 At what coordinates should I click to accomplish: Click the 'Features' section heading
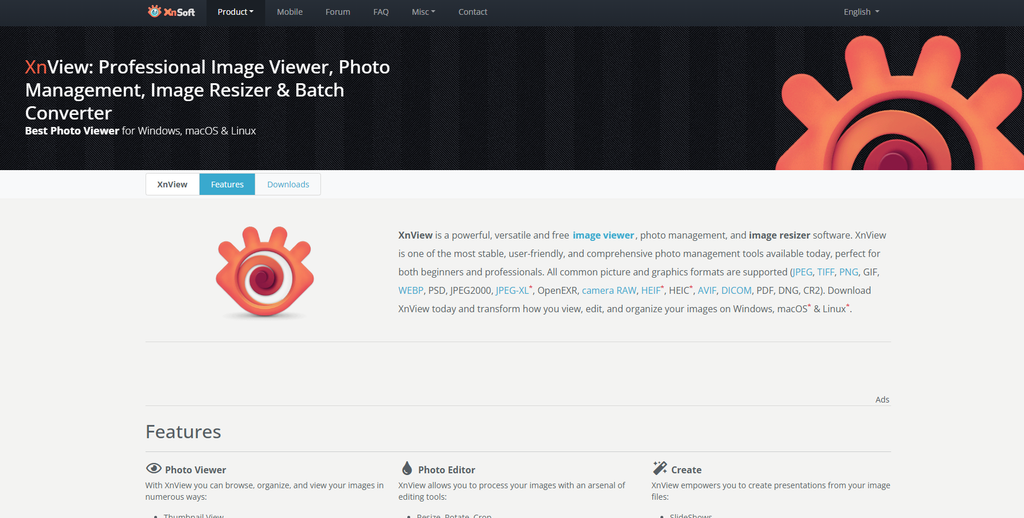[x=183, y=432]
